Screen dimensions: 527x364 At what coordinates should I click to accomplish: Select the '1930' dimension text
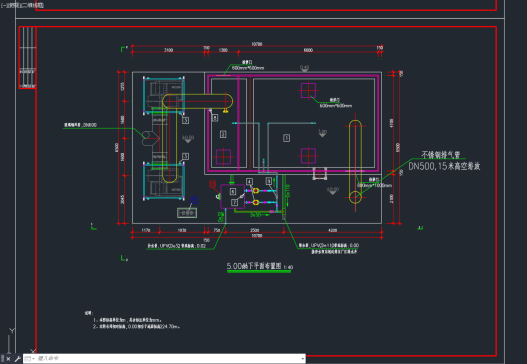click(x=182, y=230)
